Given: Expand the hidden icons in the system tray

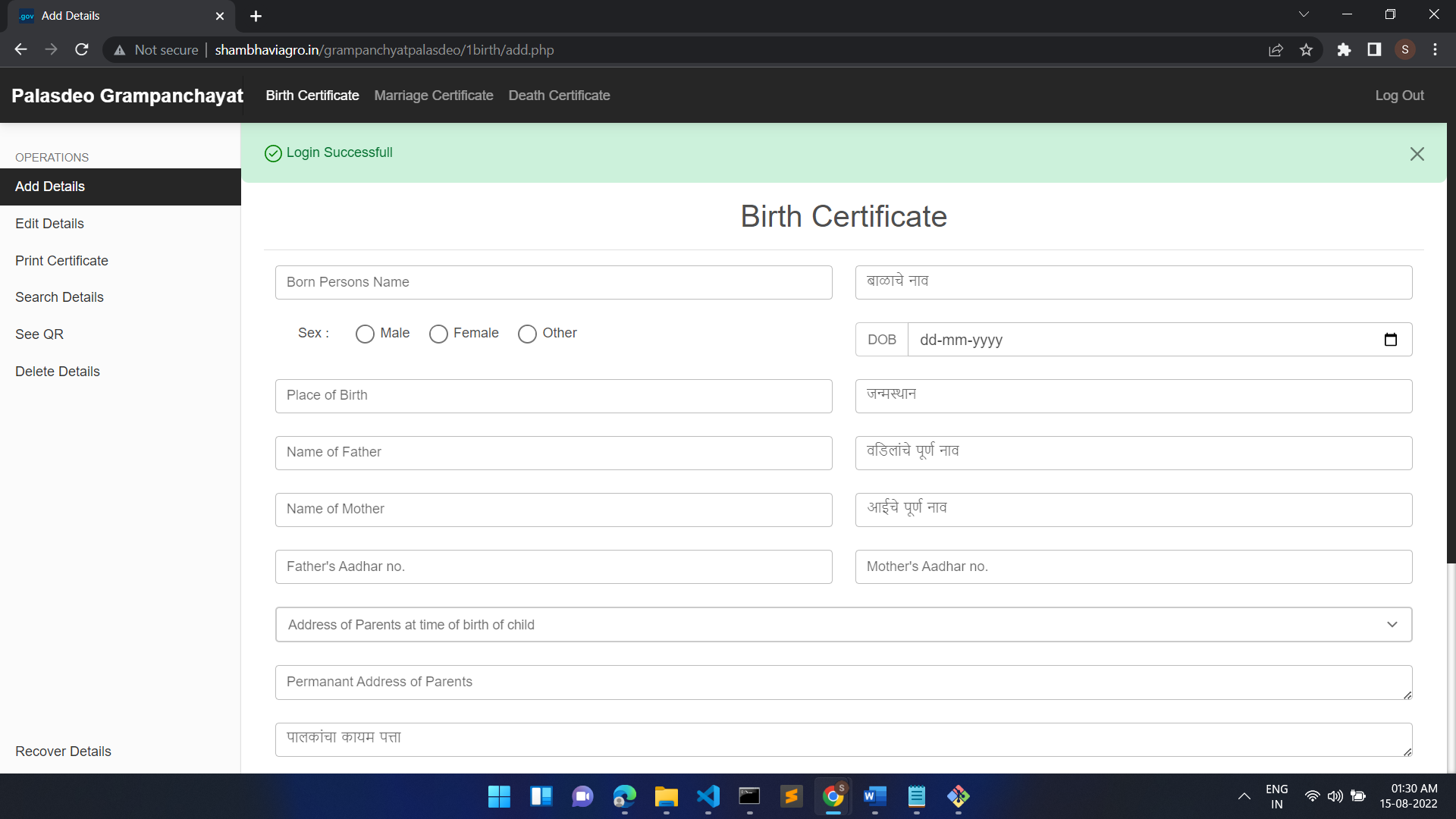Looking at the screenshot, I should (x=1243, y=796).
